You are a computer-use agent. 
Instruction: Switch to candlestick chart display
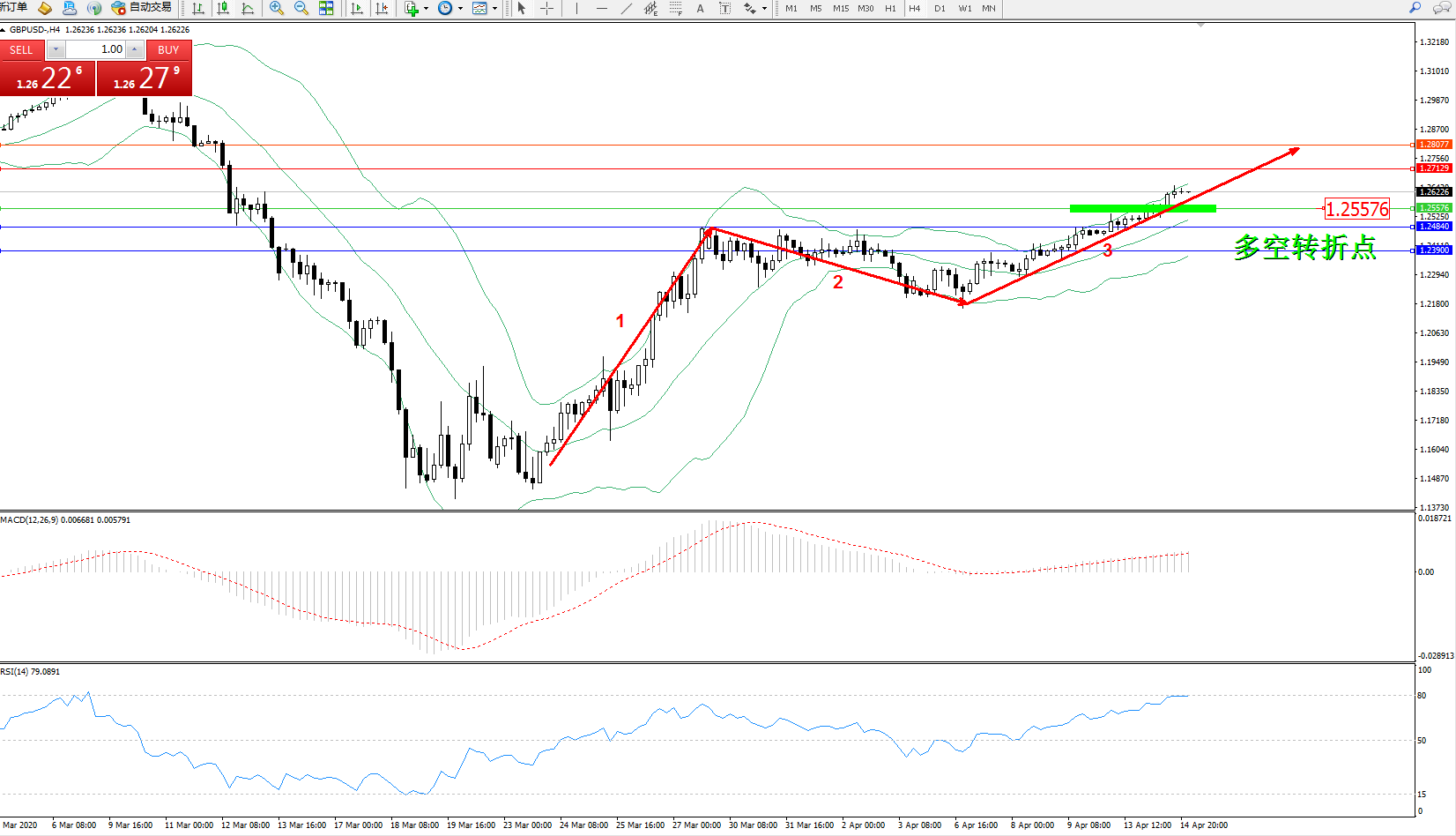(x=223, y=9)
